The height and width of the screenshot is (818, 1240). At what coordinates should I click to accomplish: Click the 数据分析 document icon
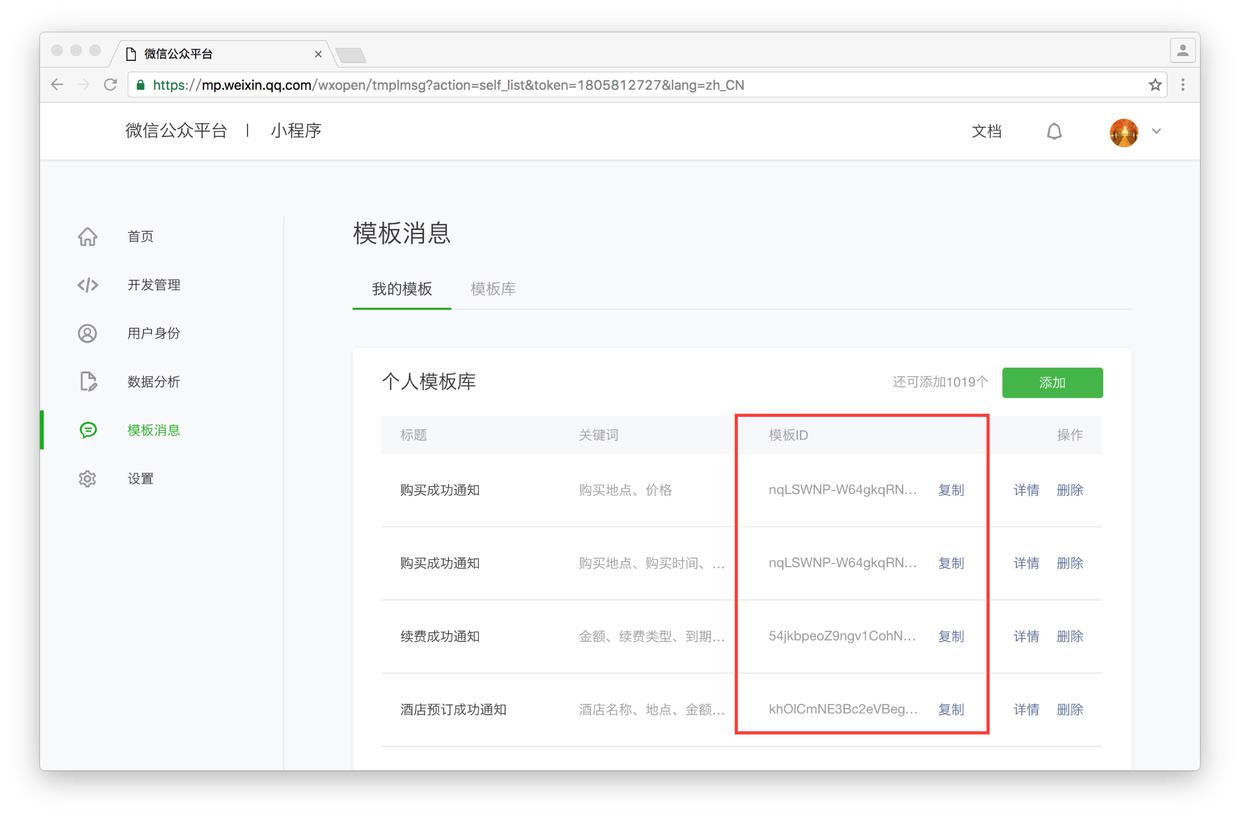coord(88,382)
